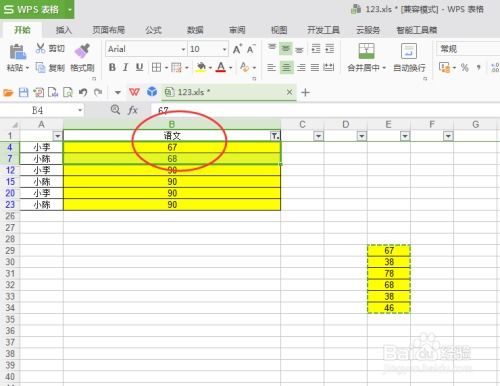Toggle Underline formatting

[139, 68]
